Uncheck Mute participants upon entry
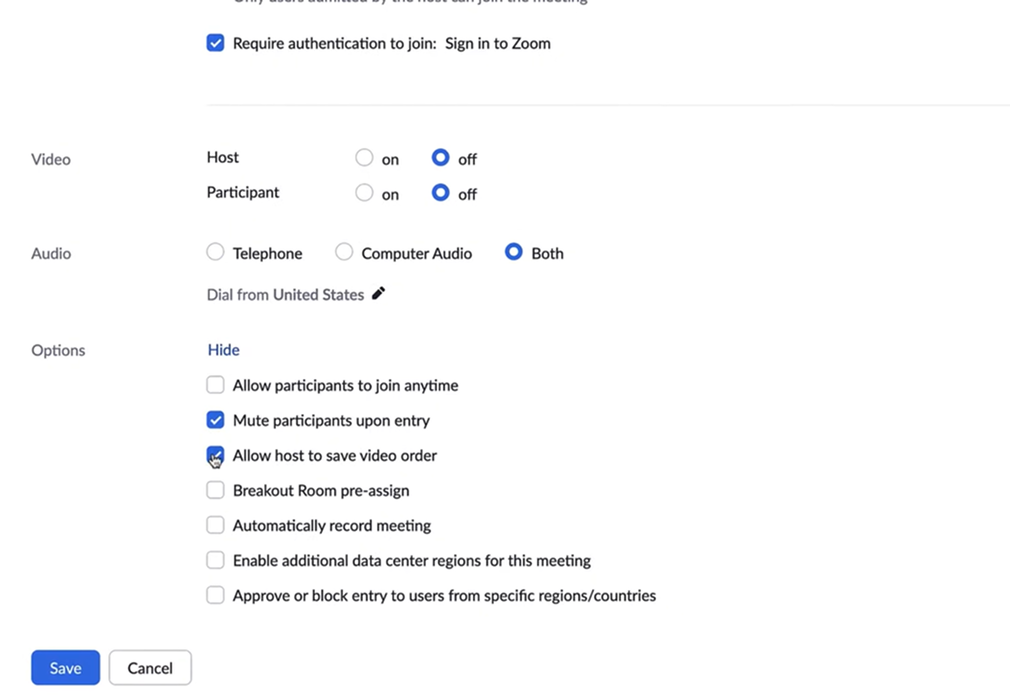 (x=215, y=420)
